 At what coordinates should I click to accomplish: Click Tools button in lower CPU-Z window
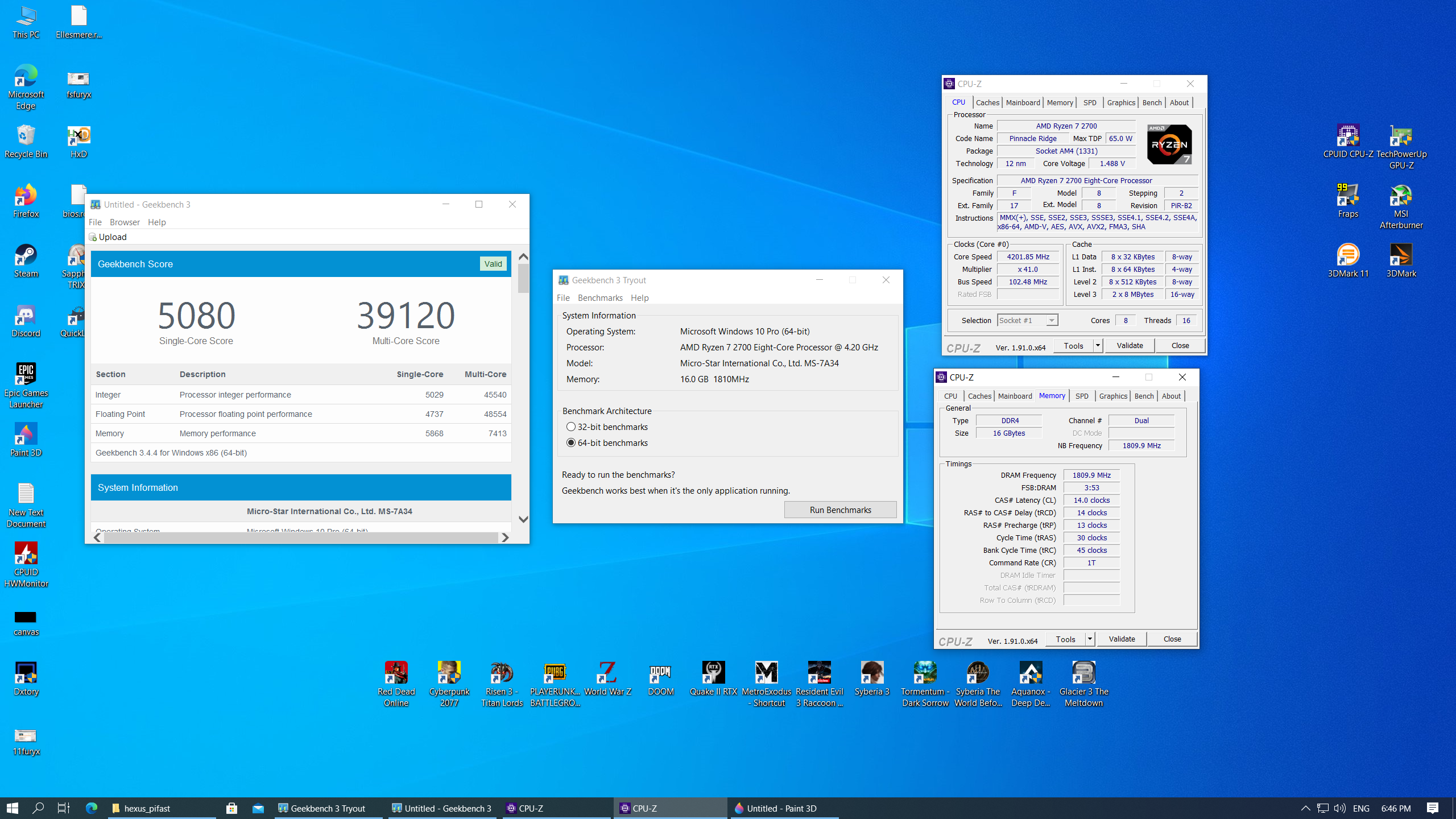pyautogui.click(x=1065, y=639)
